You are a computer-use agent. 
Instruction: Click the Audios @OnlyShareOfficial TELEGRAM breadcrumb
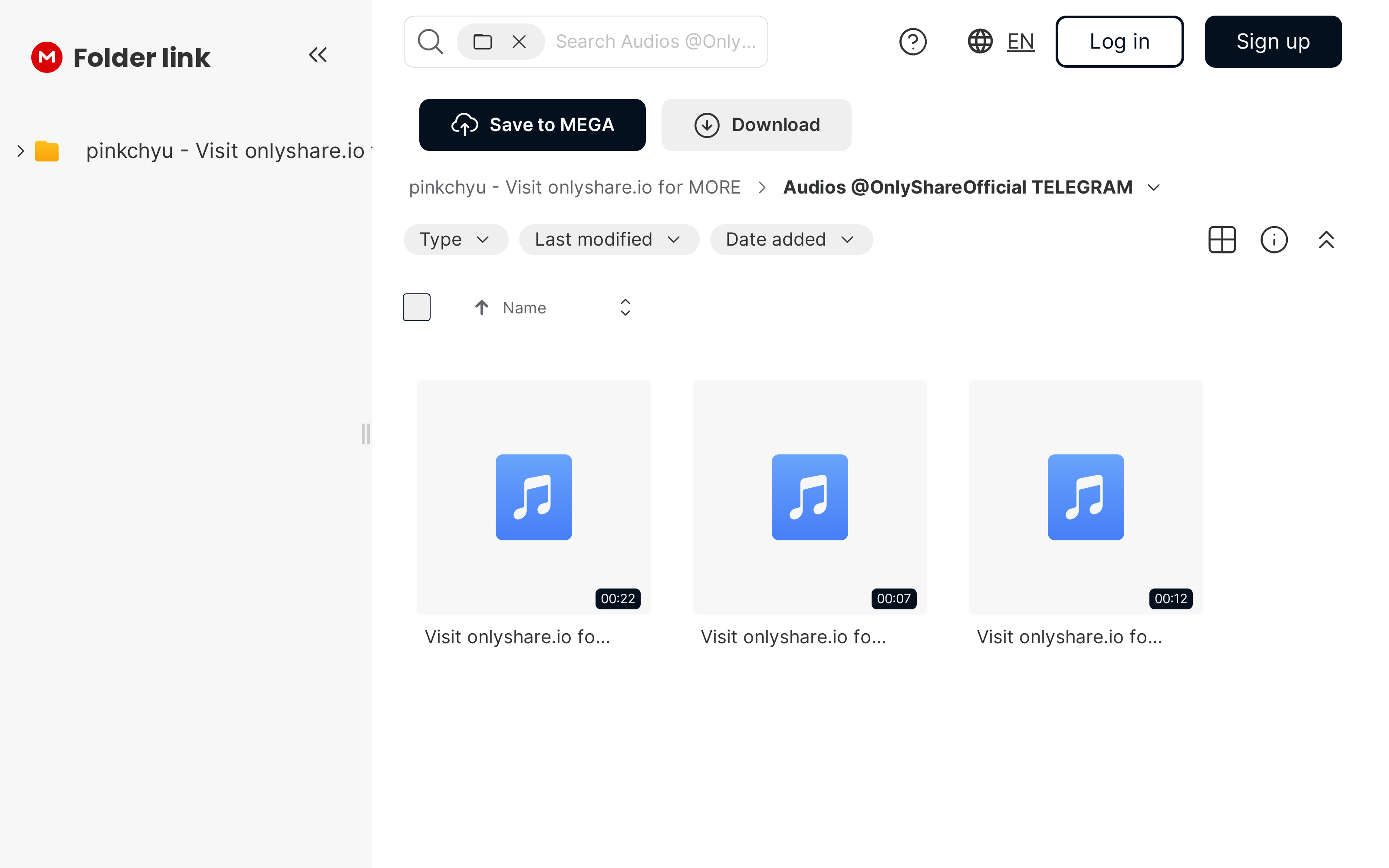[x=958, y=187]
